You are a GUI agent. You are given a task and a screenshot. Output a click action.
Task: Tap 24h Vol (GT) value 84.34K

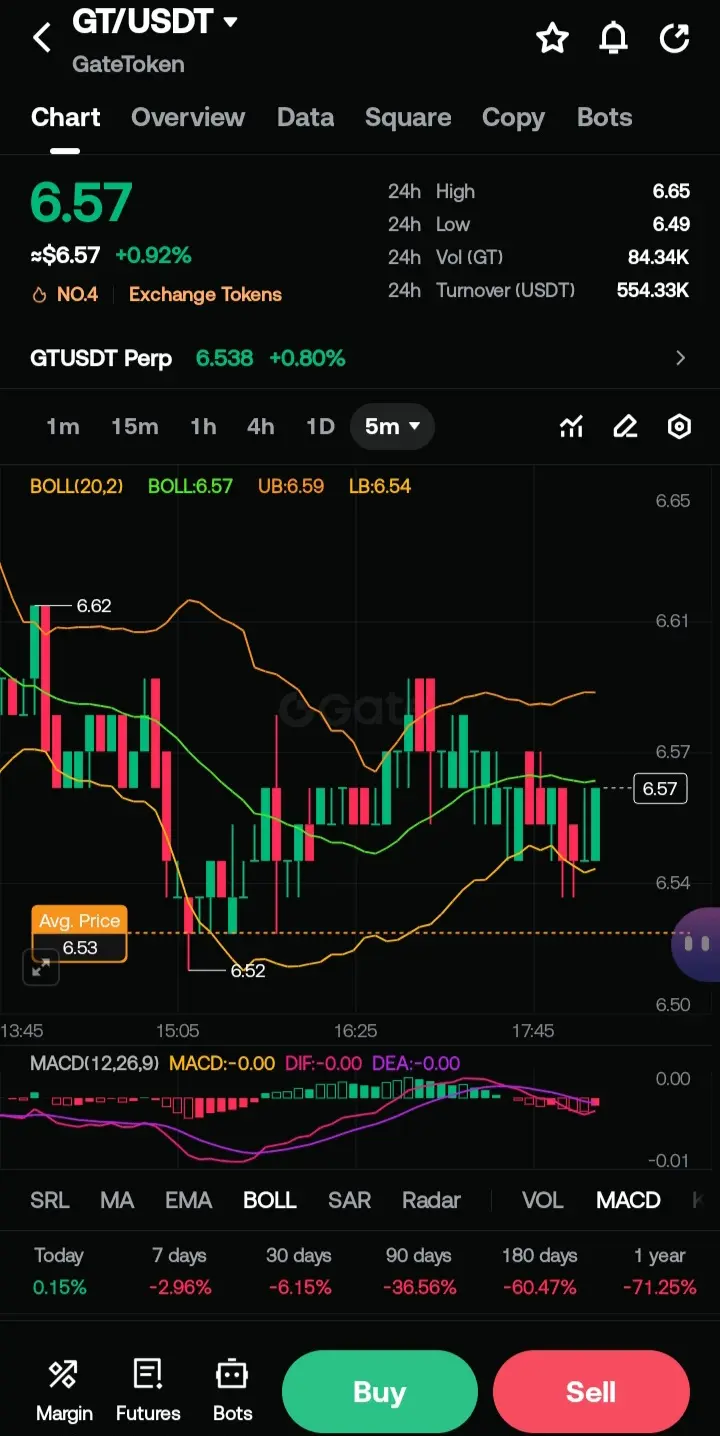658,257
